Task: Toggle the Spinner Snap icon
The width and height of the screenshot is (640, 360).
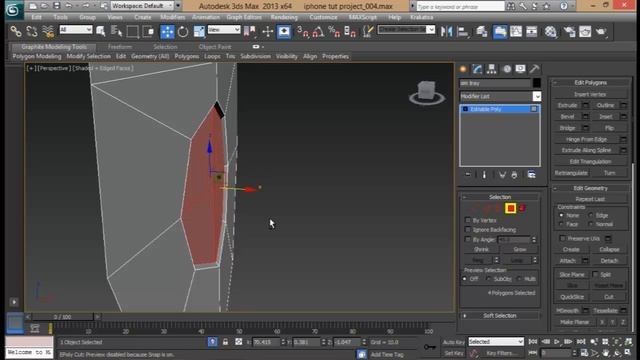Action: 350,31
